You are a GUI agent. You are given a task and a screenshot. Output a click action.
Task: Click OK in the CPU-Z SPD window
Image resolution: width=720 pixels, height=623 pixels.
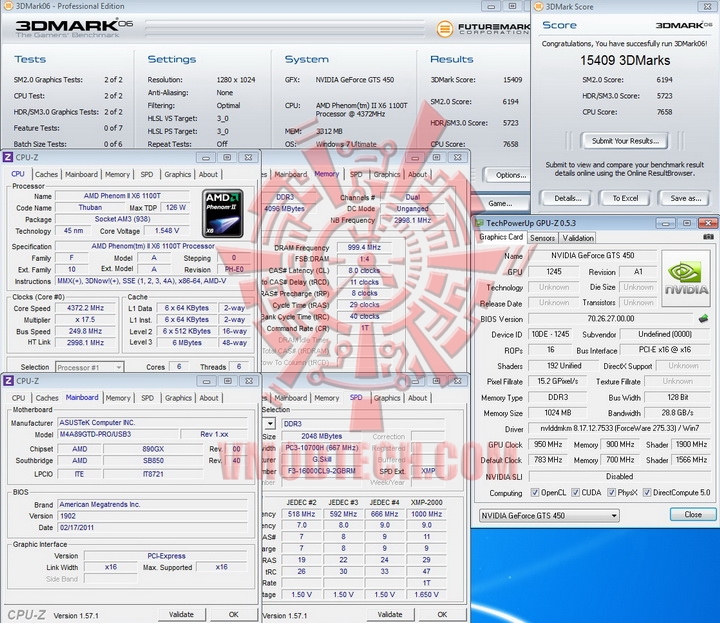[442, 614]
